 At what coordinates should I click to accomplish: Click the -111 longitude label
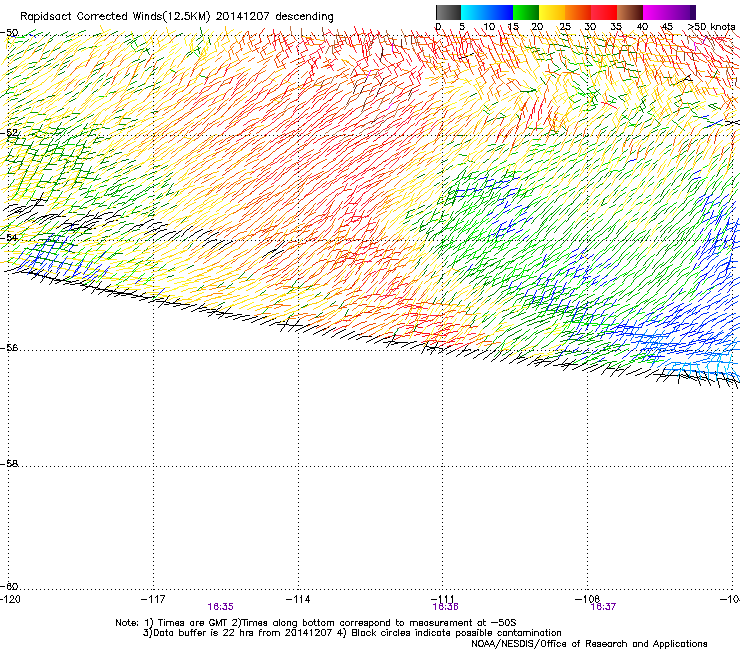click(x=443, y=599)
